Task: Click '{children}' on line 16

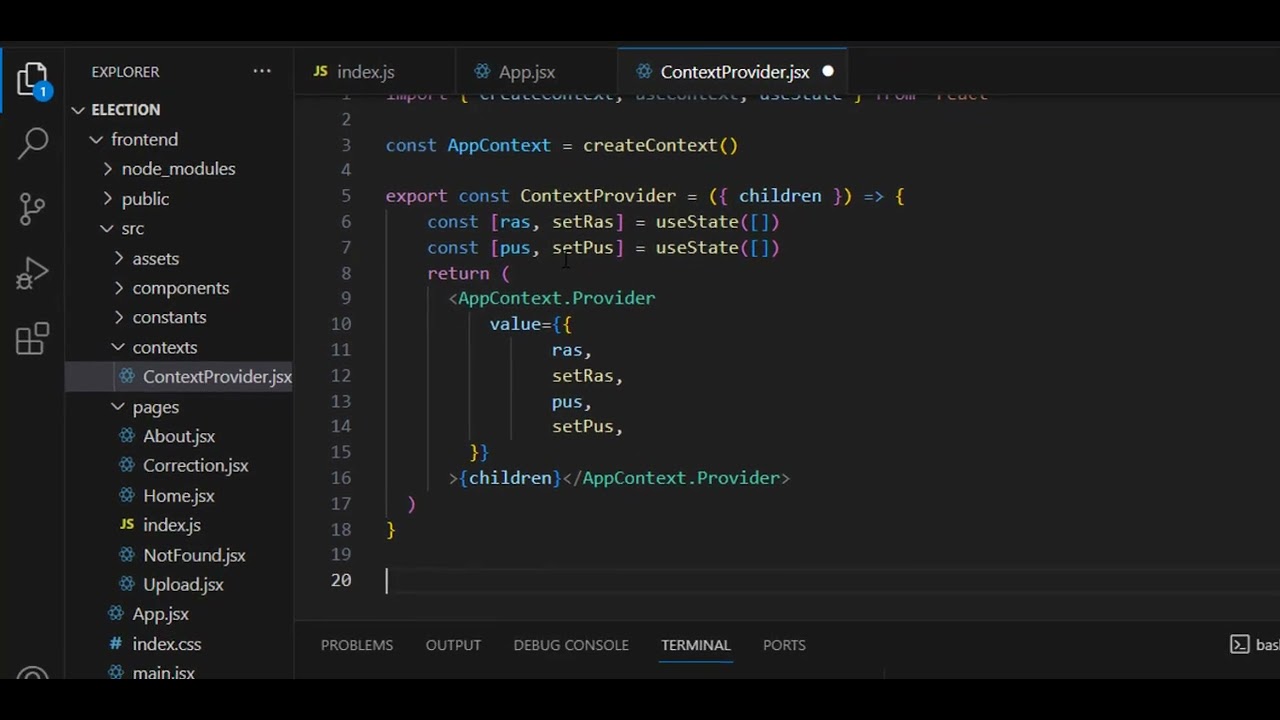Action: (x=510, y=478)
